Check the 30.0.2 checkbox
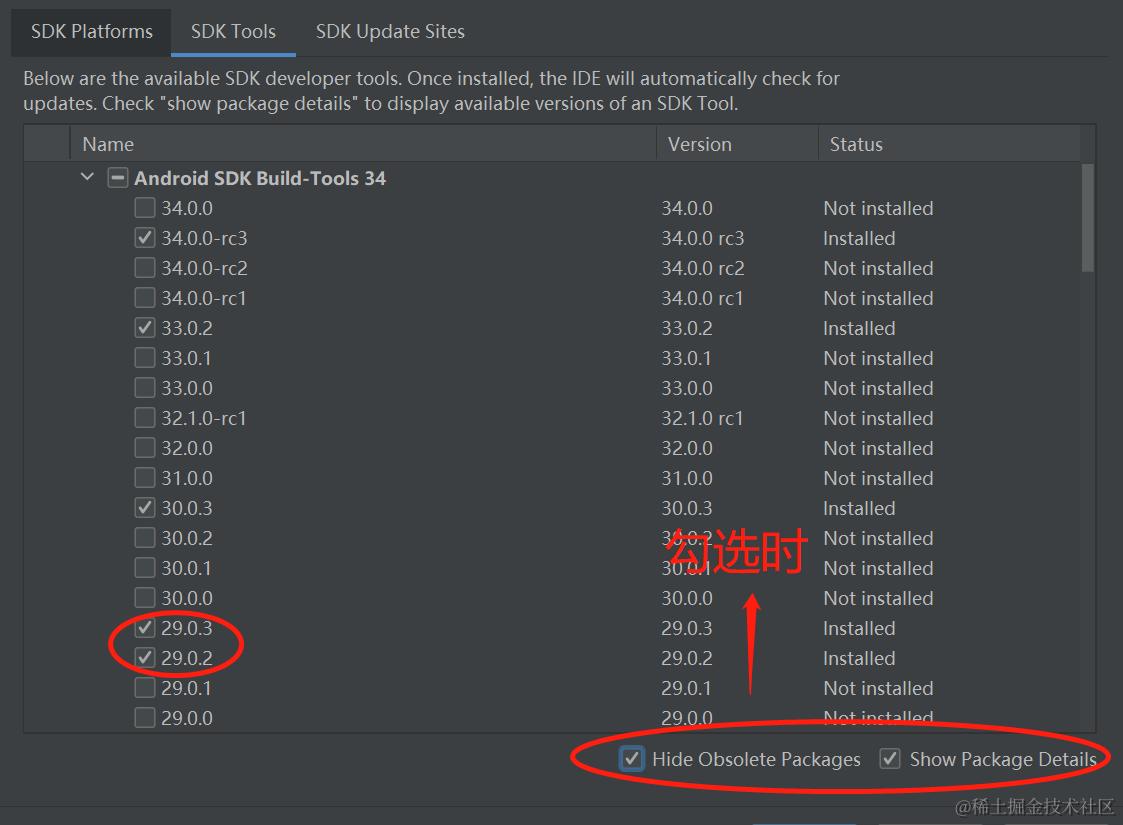Viewport: 1123px width, 825px height. (145, 538)
